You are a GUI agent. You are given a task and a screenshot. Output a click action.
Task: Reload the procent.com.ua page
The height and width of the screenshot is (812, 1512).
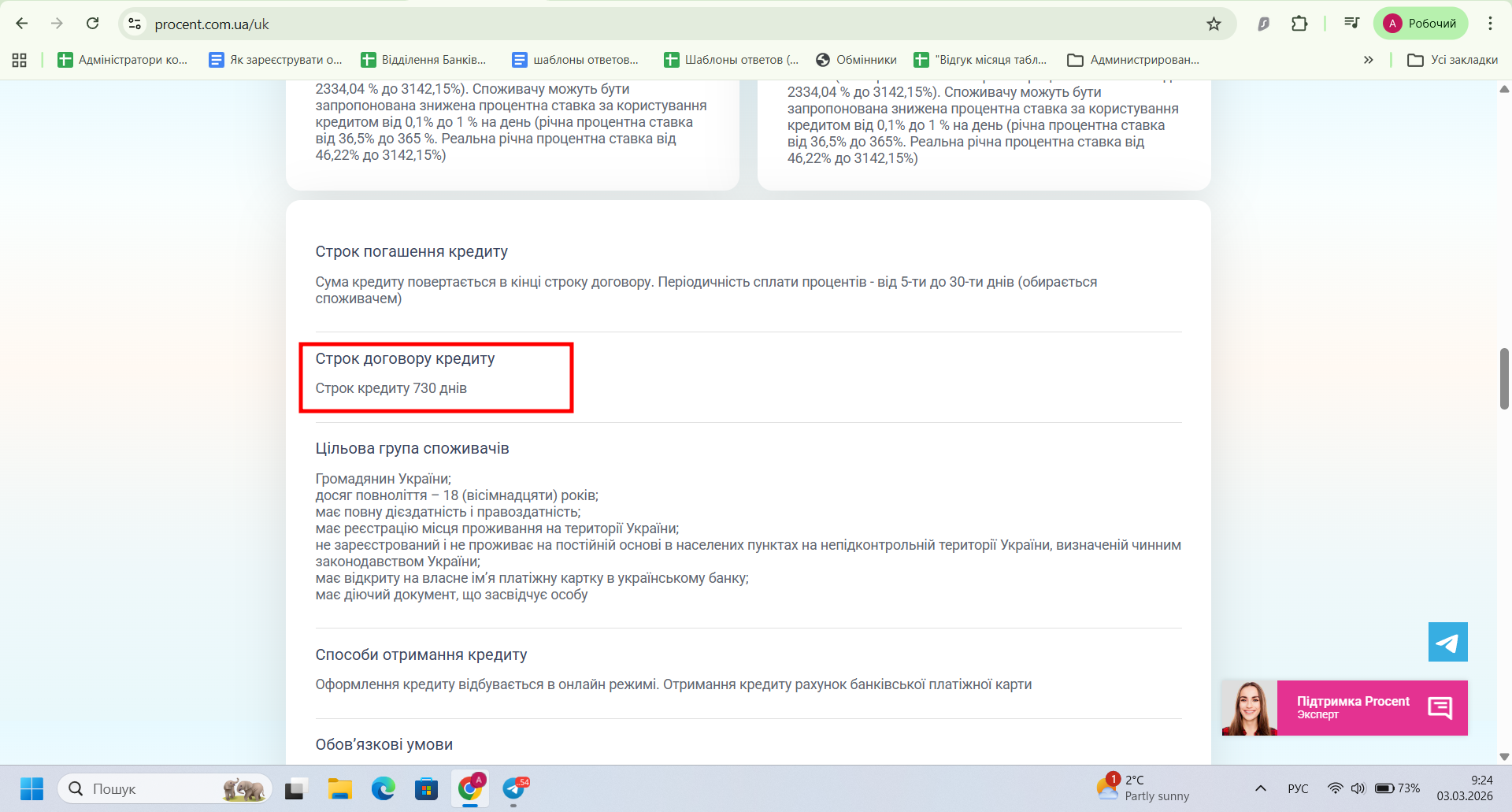[x=93, y=24]
